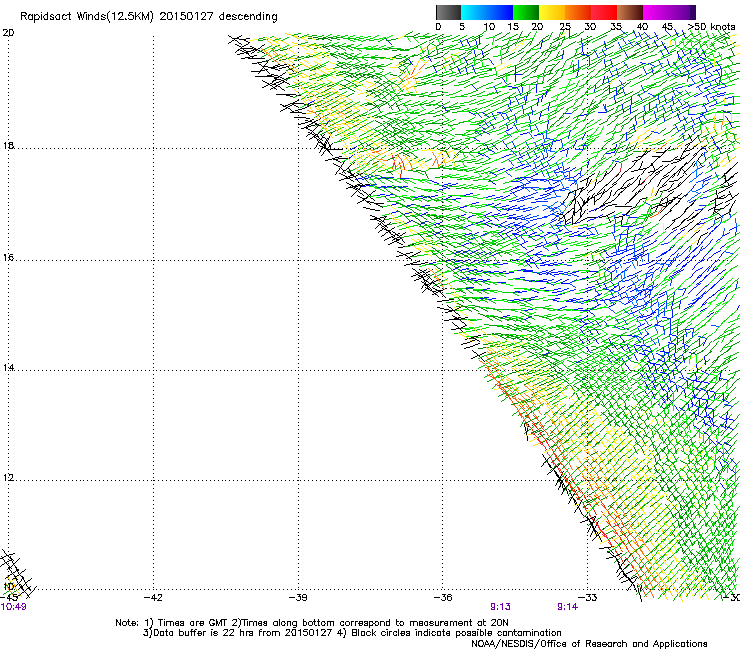This screenshot has width=740, height=650.
Task: Select the green 15-20 knots legend band
Action: tap(526, 12)
